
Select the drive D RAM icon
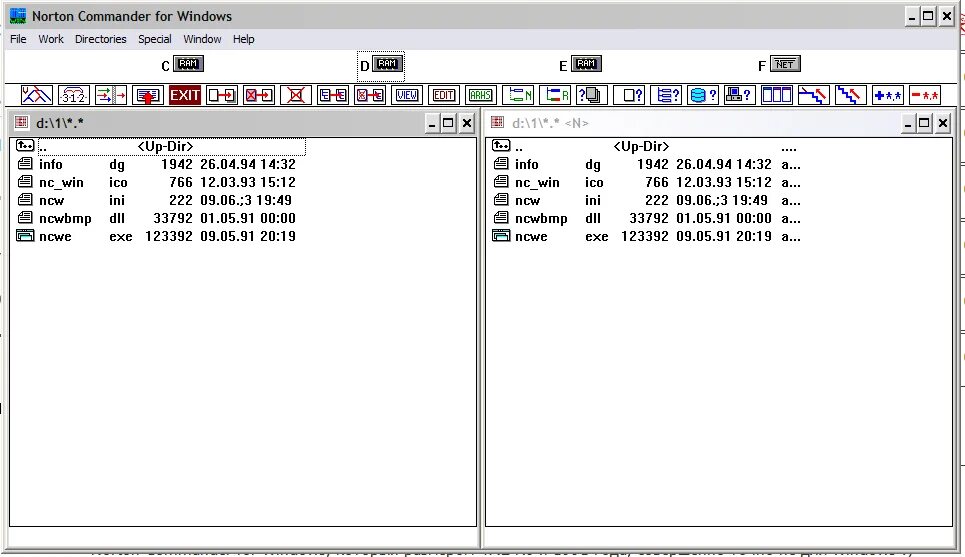pyautogui.click(x=387, y=64)
